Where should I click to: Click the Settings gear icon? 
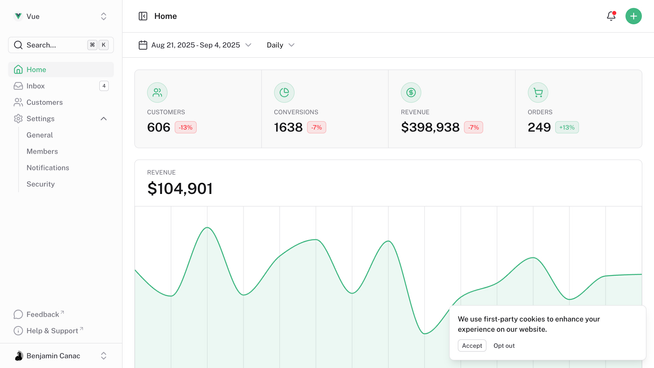18,118
